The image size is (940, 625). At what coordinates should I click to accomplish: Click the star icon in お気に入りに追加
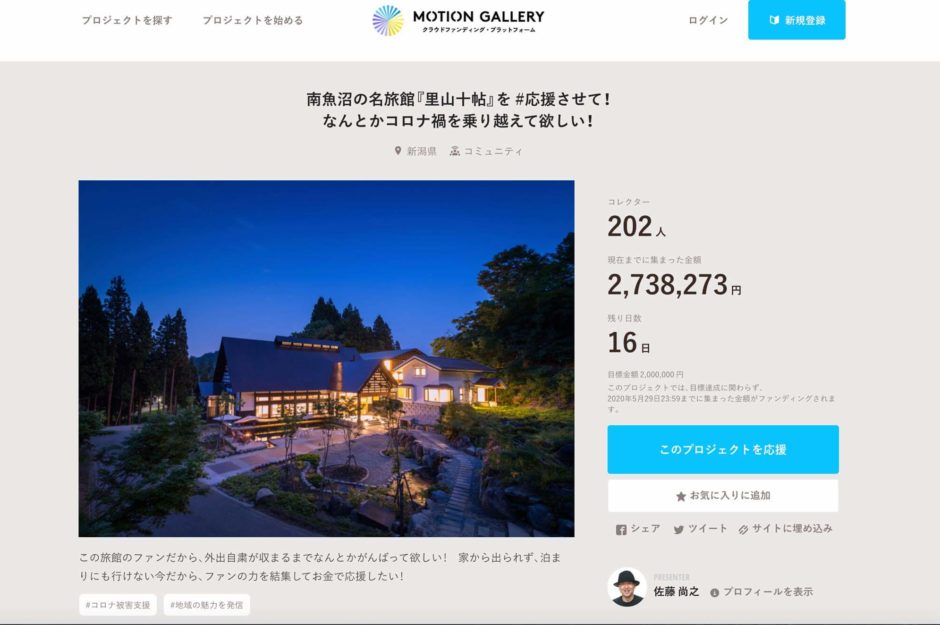[x=680, y=496]
